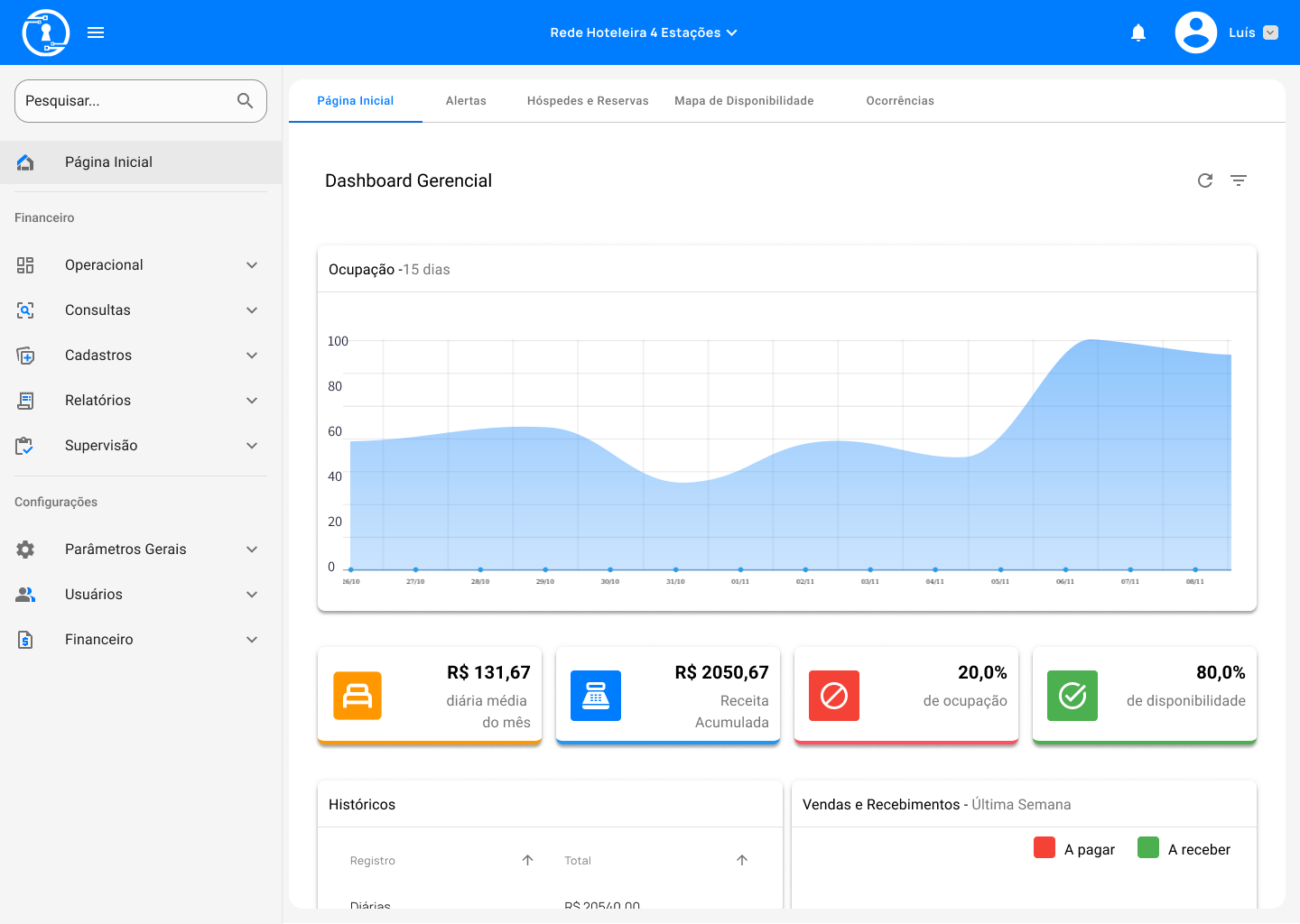Open the hamburger menu in header
Image resolution: width=1300 pixels, height=924 pixels.
pos(96,32)
